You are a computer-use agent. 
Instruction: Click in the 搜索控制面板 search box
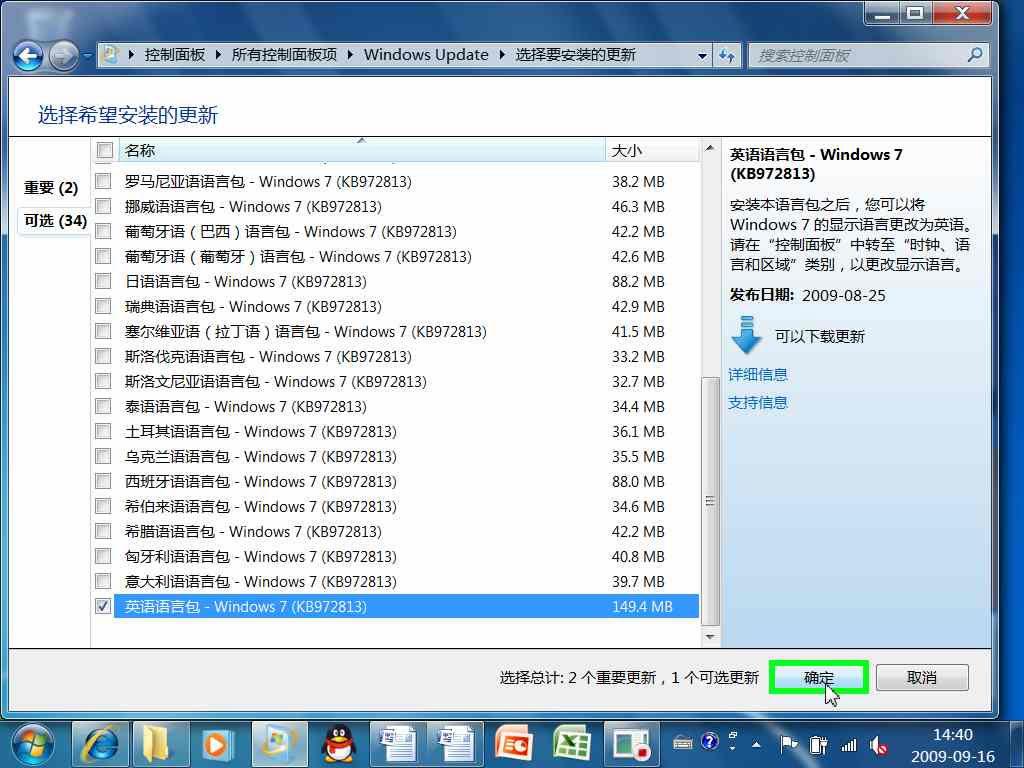[x=858, y=55]
